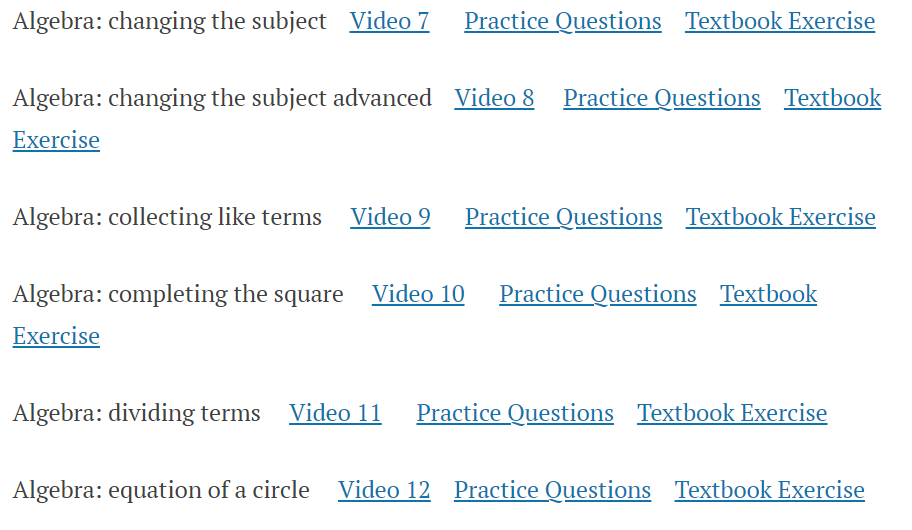Click the 'Algebra: equation of a circle' text
The height and width of the screenshot is (530, 912).
click(161, 490)
